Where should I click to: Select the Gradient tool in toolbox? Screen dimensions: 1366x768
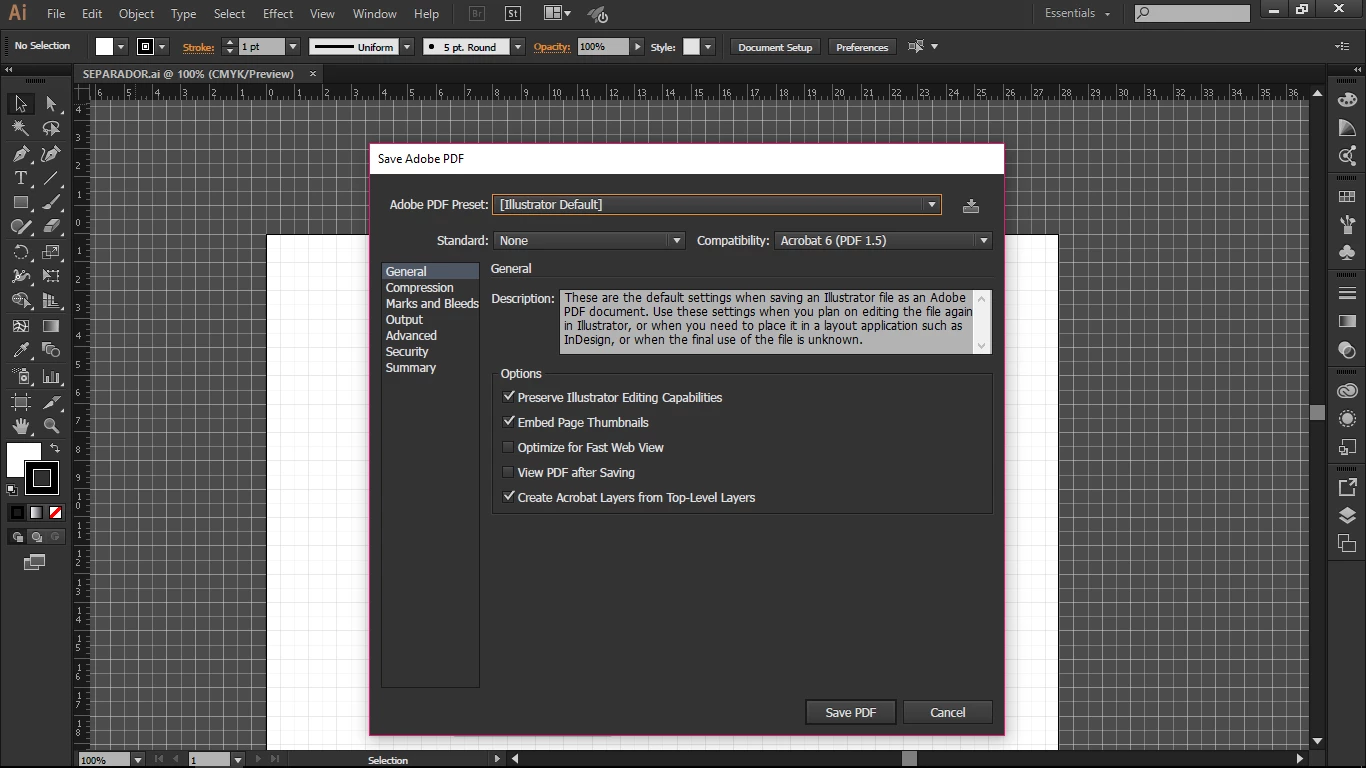pyautogui.click(x=51, y=326)
